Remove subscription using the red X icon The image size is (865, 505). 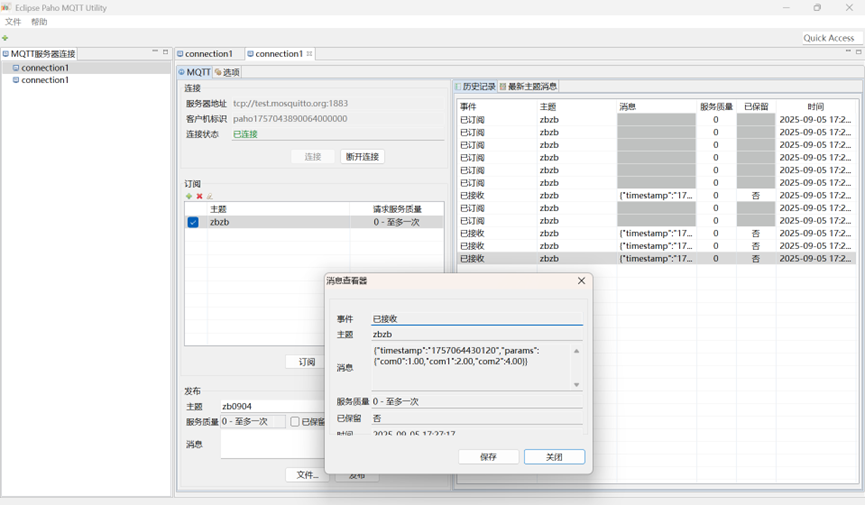click(199, 196)
